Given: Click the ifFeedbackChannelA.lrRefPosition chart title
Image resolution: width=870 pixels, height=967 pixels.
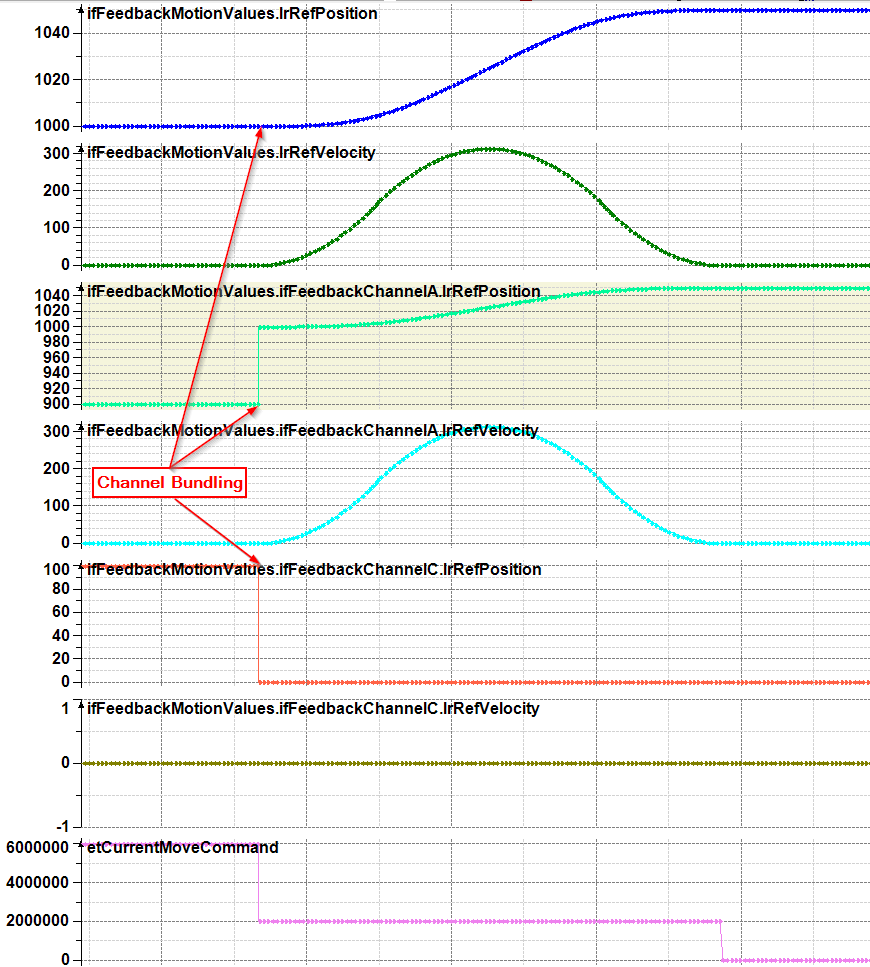Looking at the screenshot, I should (x=313, y=292).
